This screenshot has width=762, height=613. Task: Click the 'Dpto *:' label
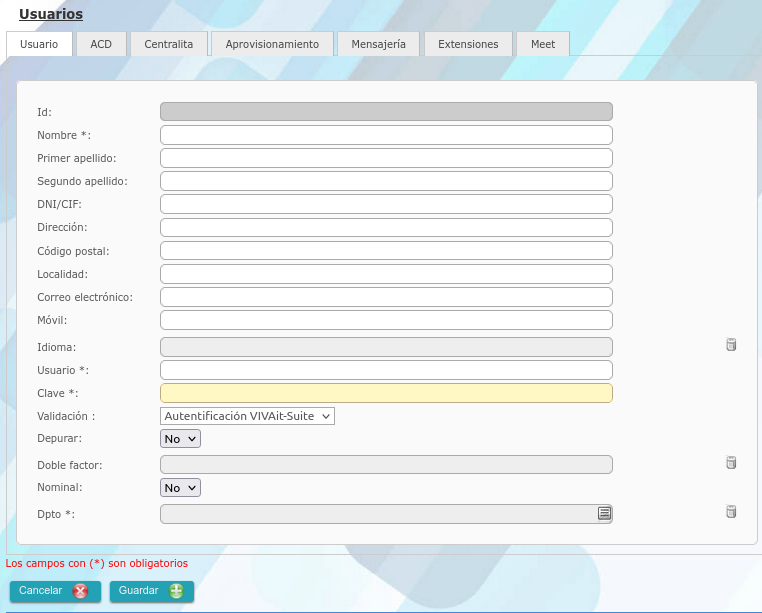coord(56,514)
